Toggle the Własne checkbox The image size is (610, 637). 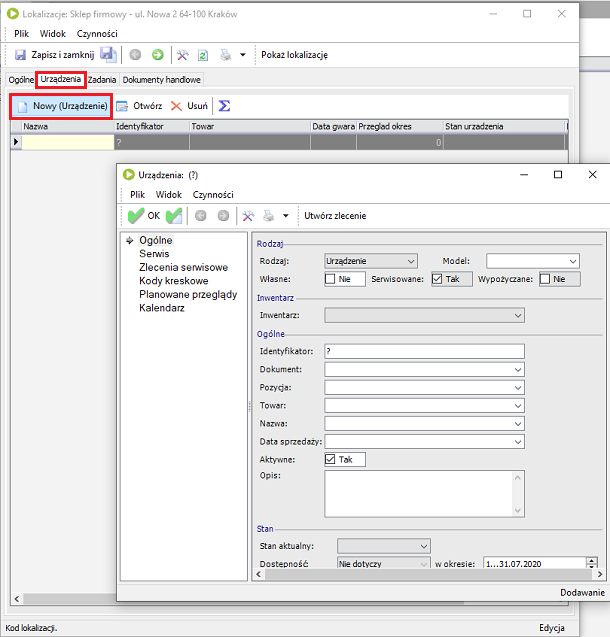(330, 279)
